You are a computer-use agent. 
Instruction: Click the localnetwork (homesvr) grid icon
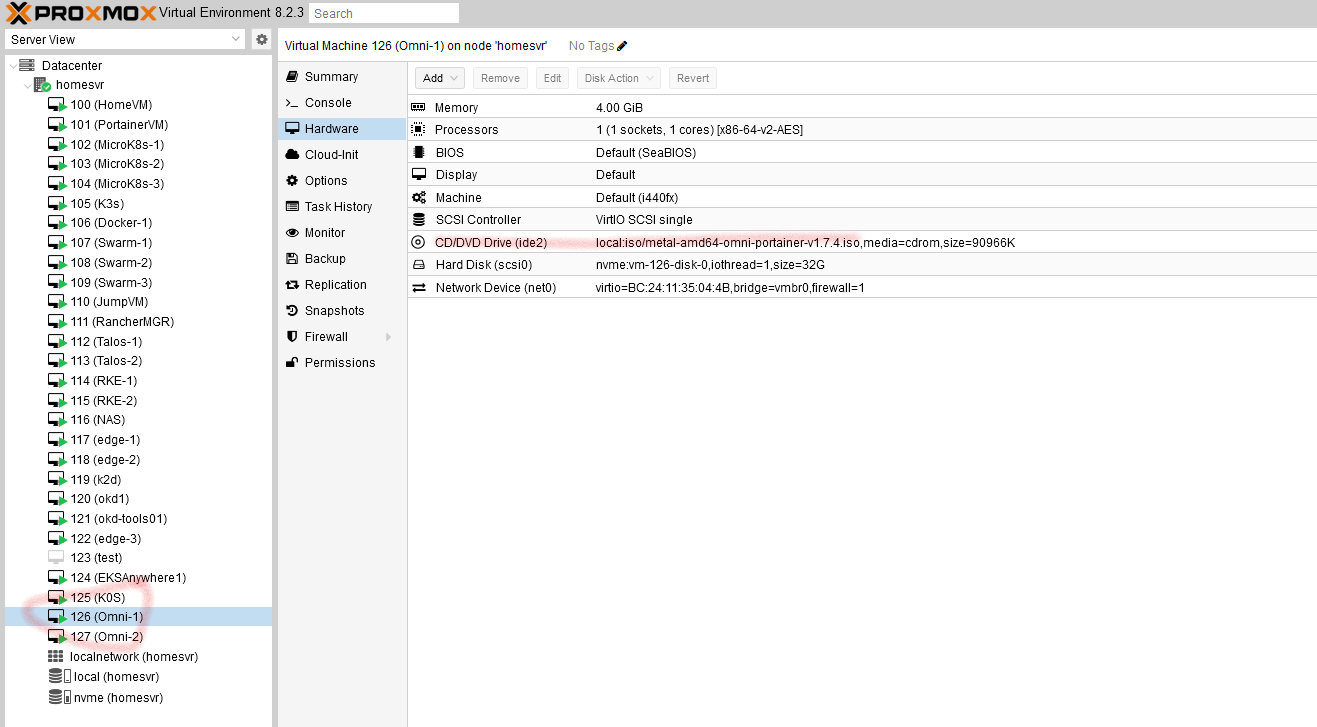click(x=56, y=657)
